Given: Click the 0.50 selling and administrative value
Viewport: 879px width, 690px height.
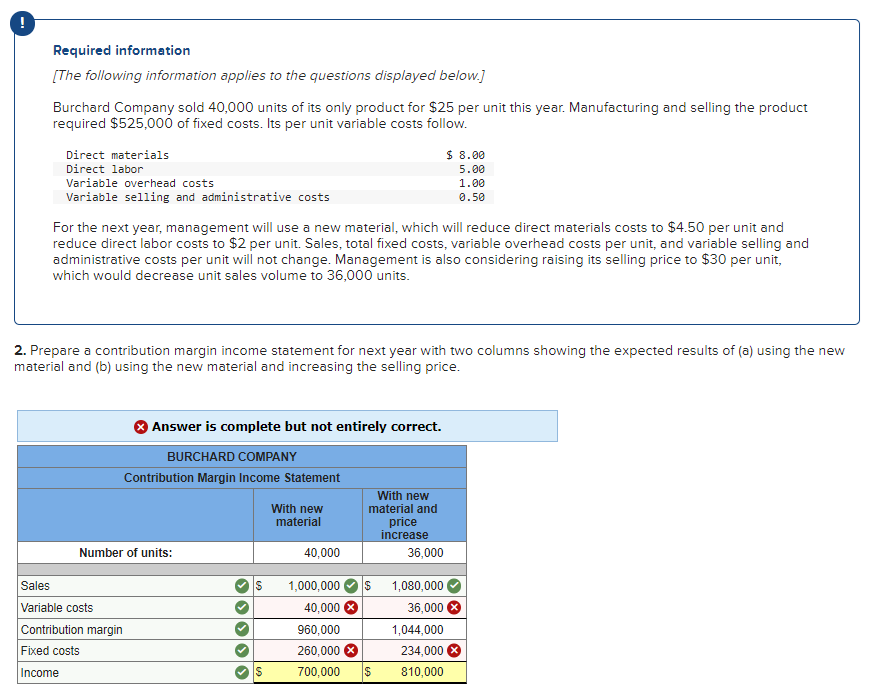Looking at the screenshot, I should click(x=471, y=197).
